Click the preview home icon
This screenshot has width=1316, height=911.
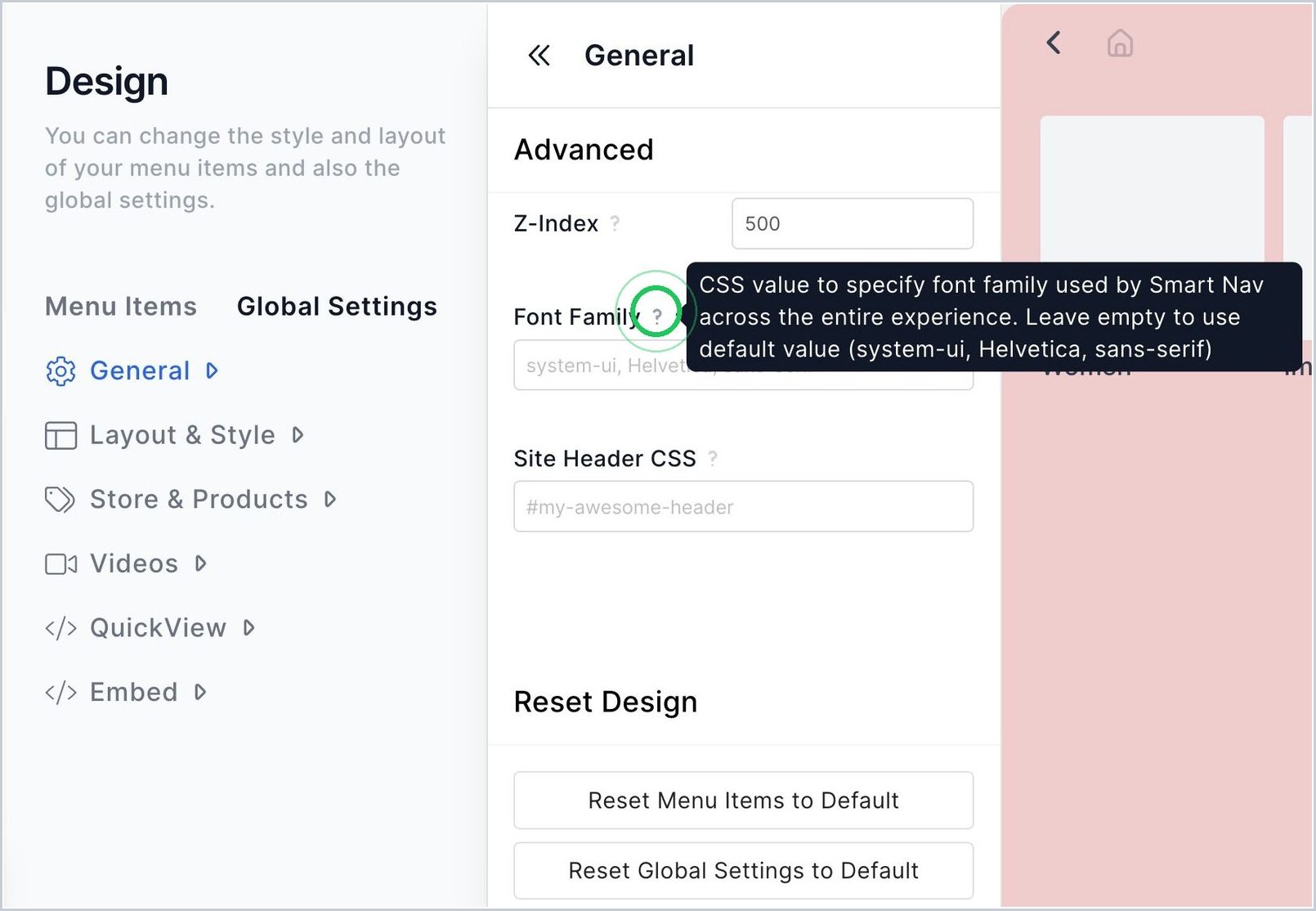click(1120, 43)
